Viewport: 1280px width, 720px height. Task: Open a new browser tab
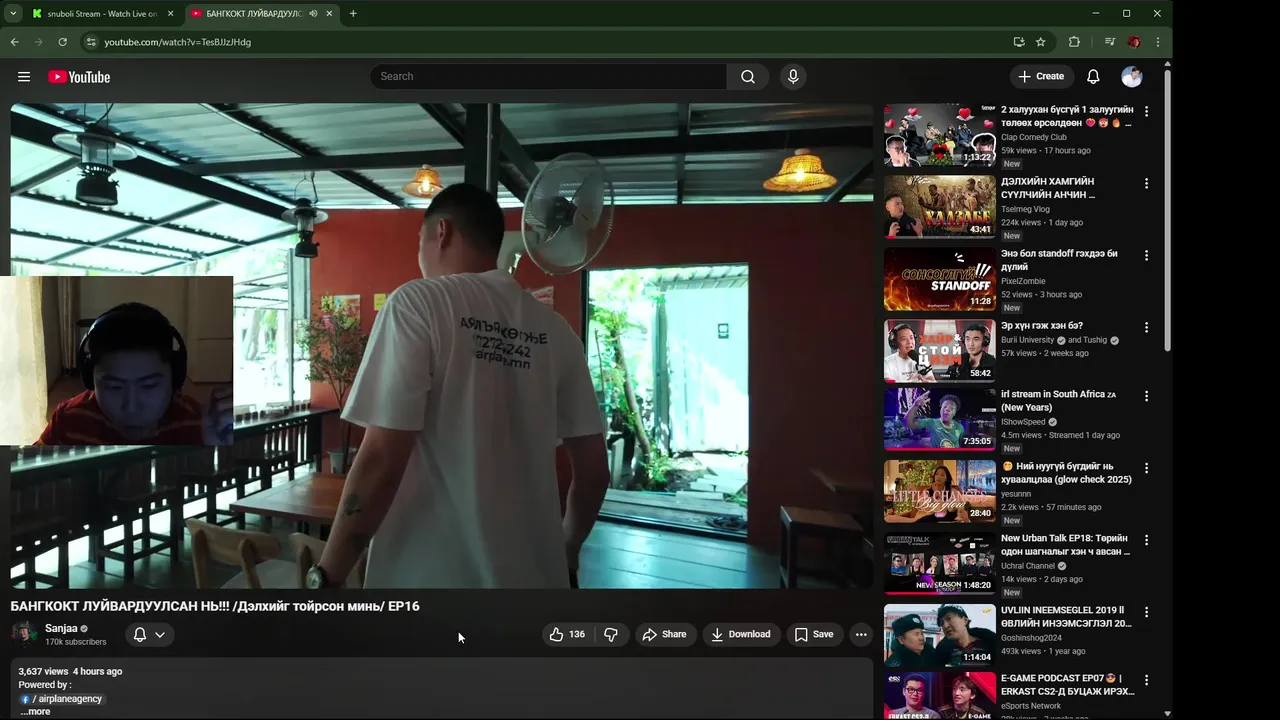pos(353,14)
